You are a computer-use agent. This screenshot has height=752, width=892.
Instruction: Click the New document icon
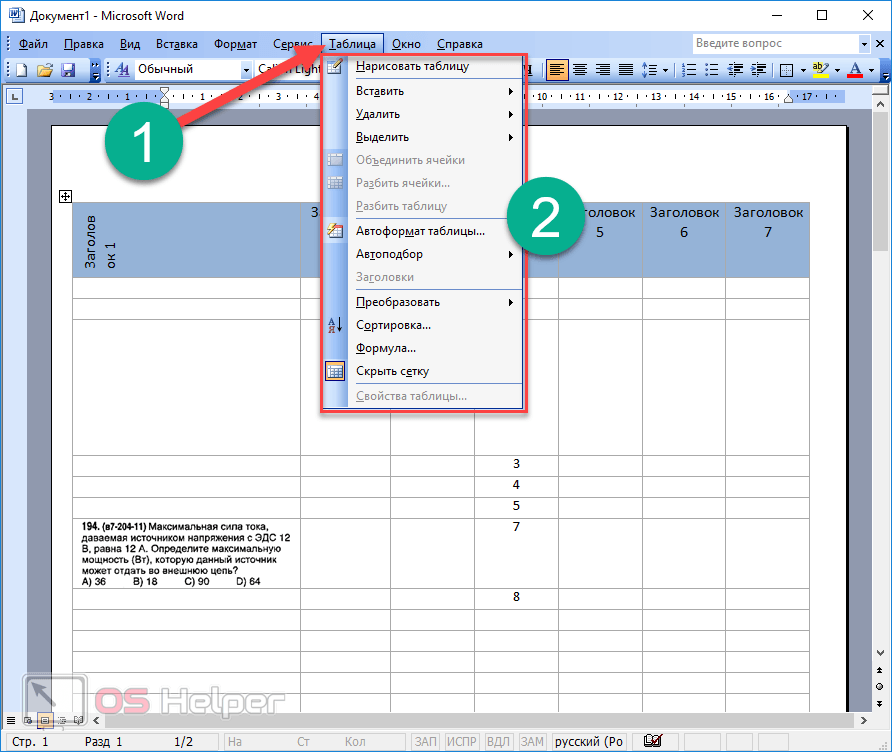(21, 70)
